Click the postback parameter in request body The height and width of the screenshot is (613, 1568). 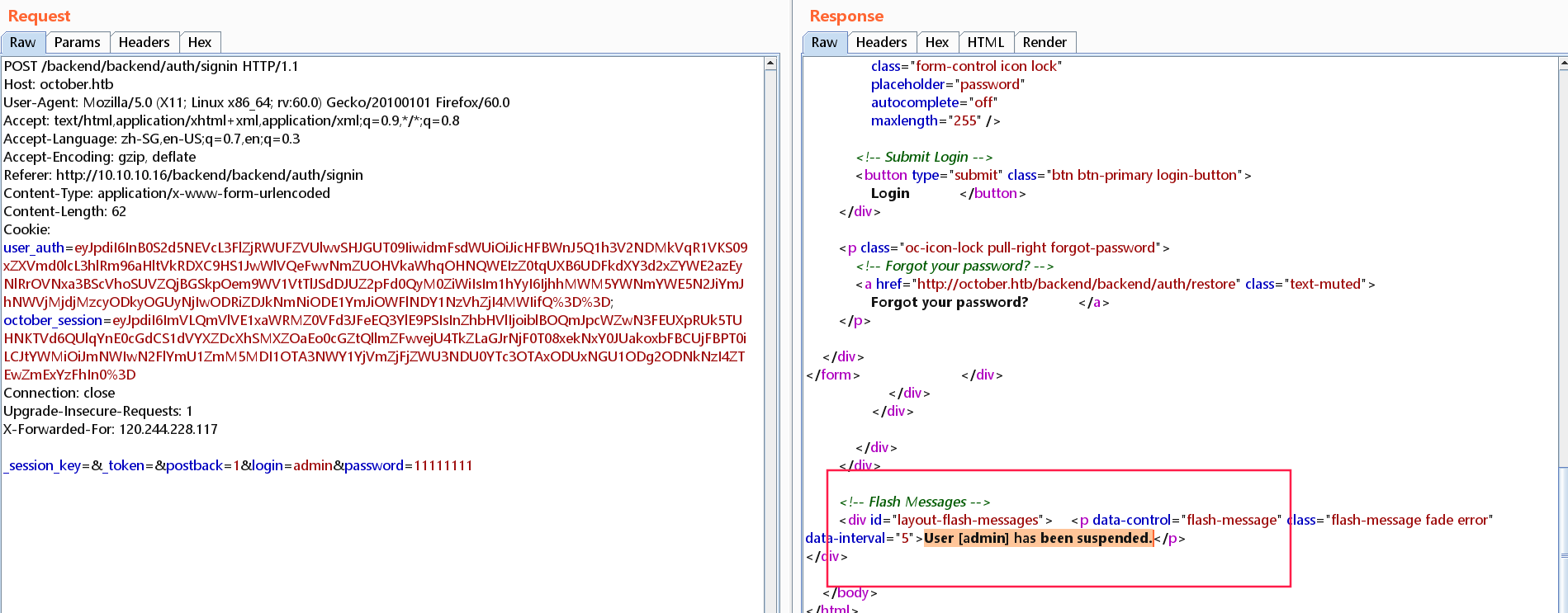click(x=194, y=465)
